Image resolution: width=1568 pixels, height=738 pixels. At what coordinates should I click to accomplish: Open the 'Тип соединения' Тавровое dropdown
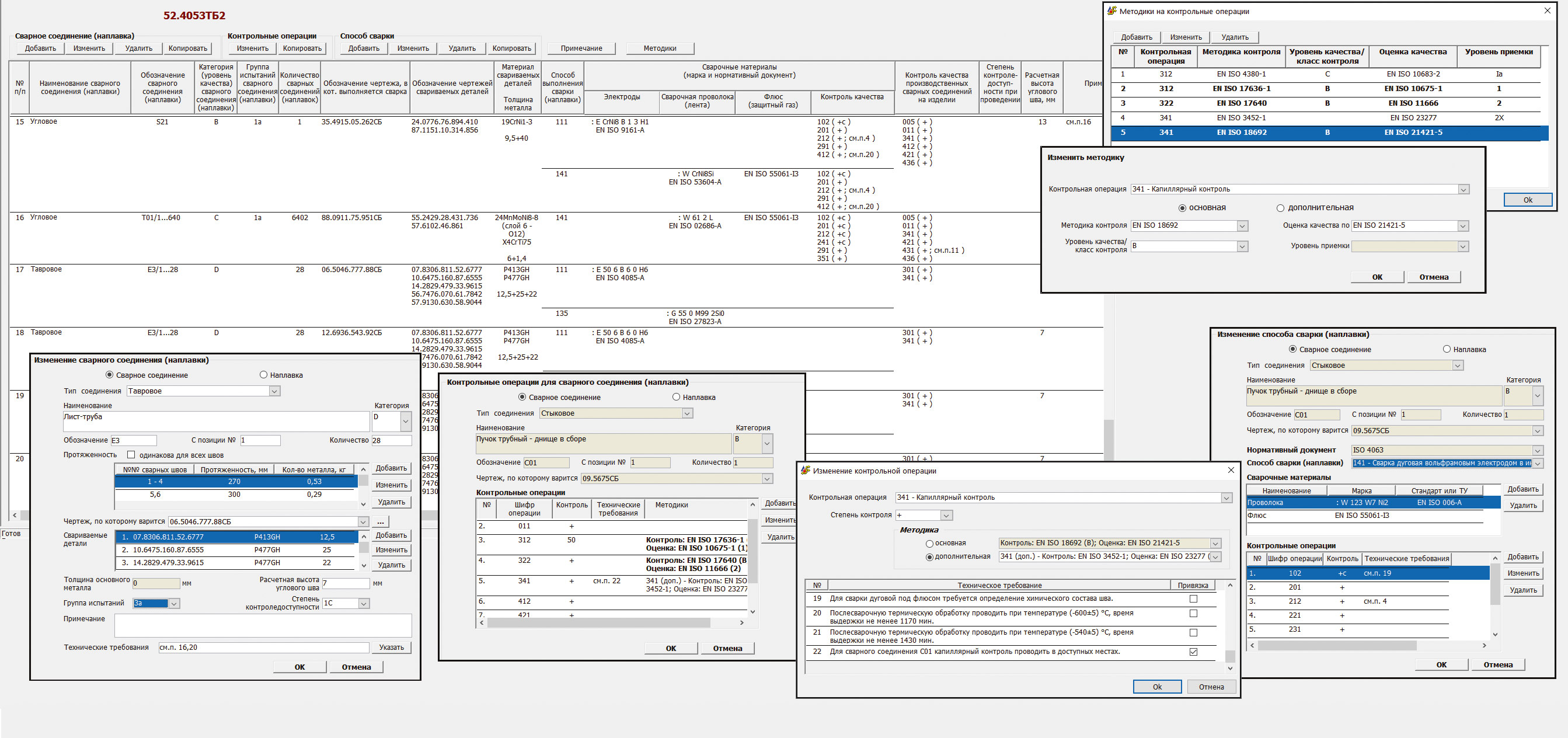pos(274,391)
